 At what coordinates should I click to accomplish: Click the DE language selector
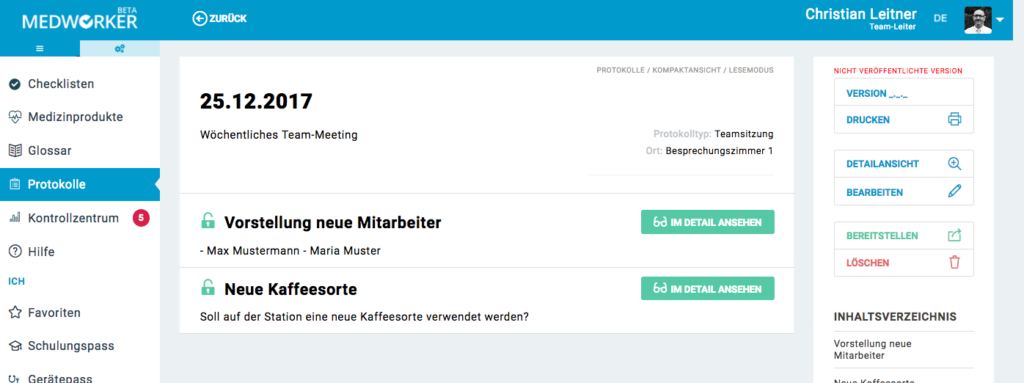point(940,19)
